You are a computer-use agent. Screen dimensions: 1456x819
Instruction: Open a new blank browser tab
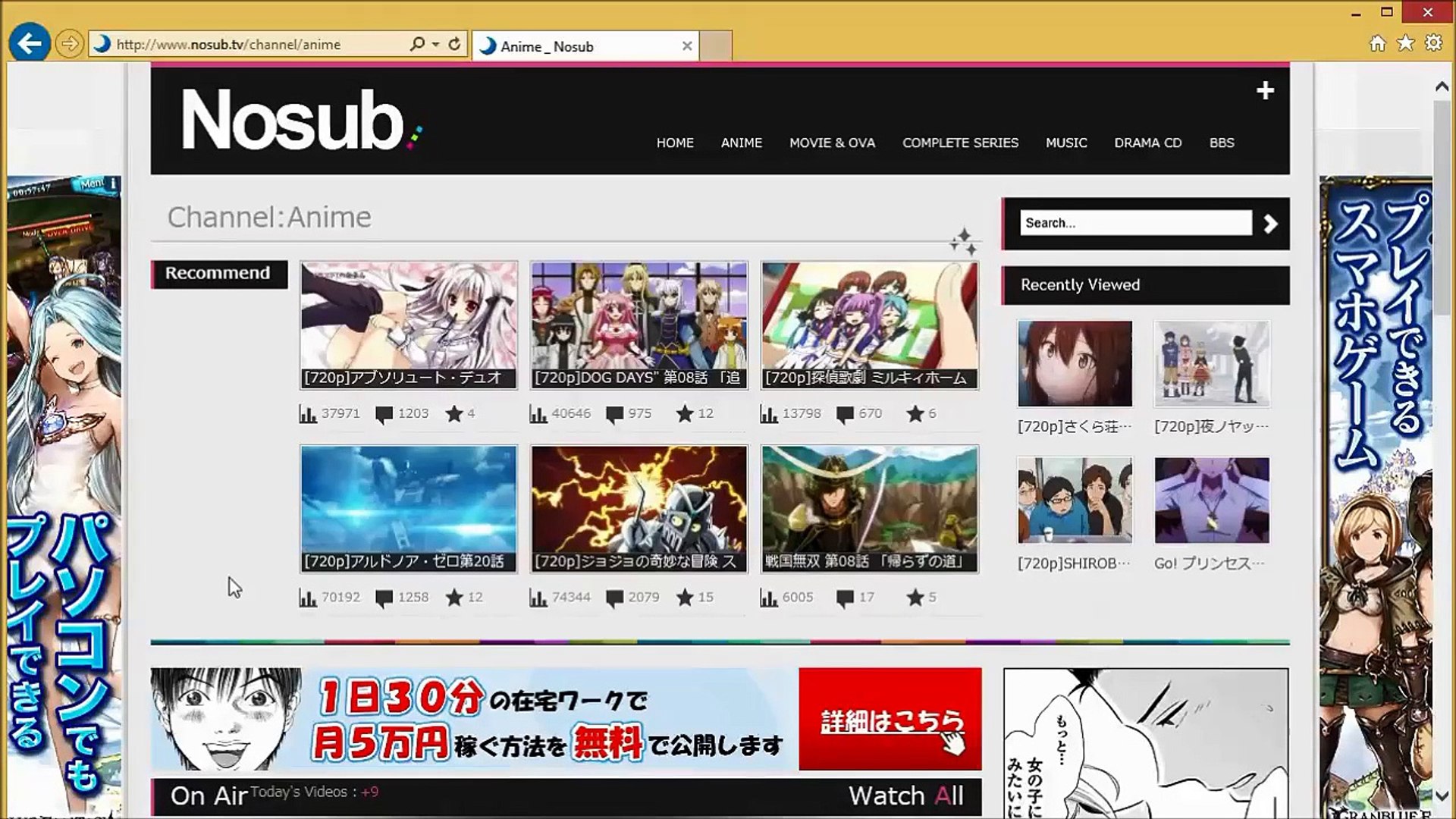(x=715, y=45)
